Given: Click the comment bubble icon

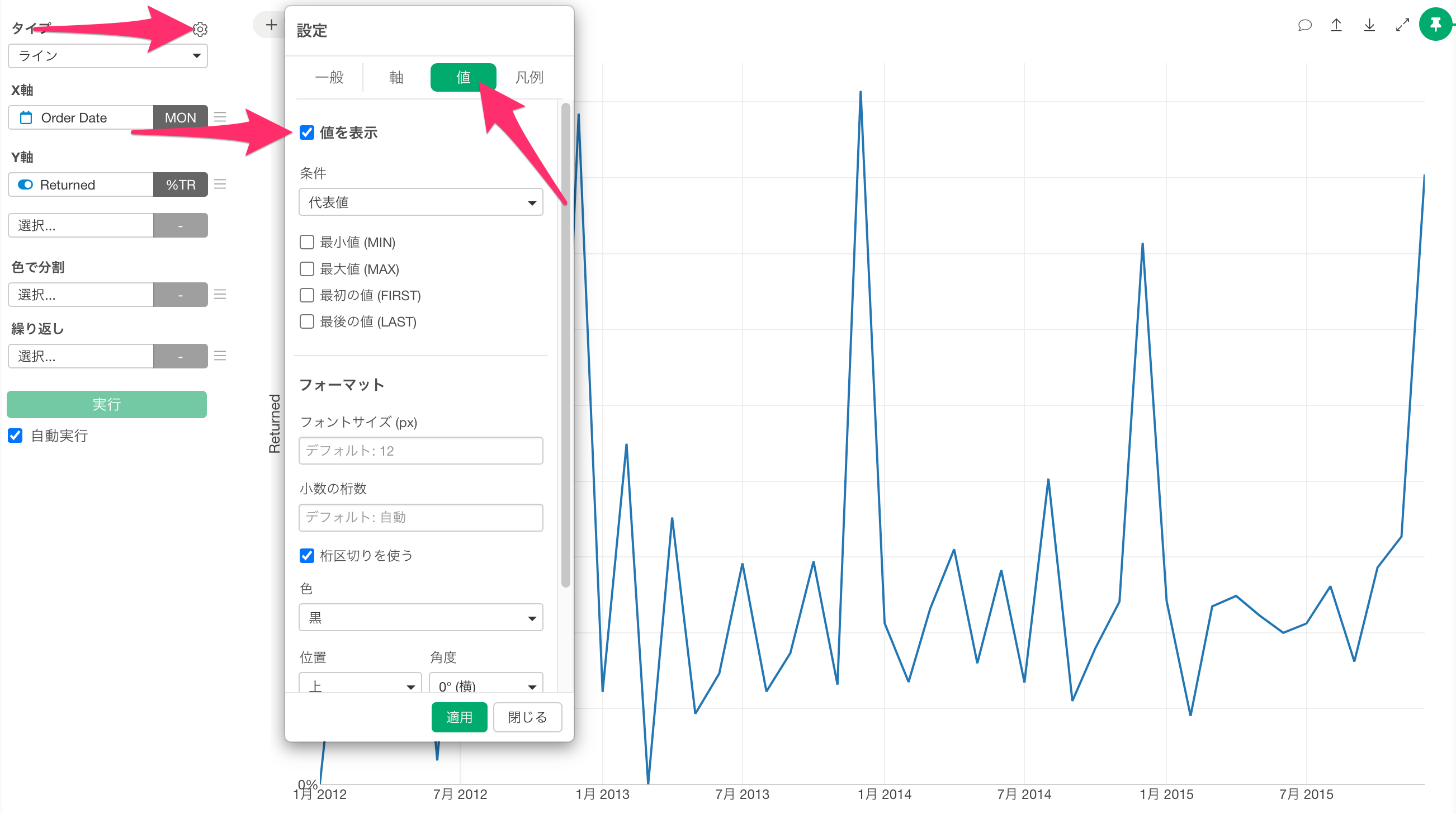Looking at the screenshot, I should tap(1304, 25).
